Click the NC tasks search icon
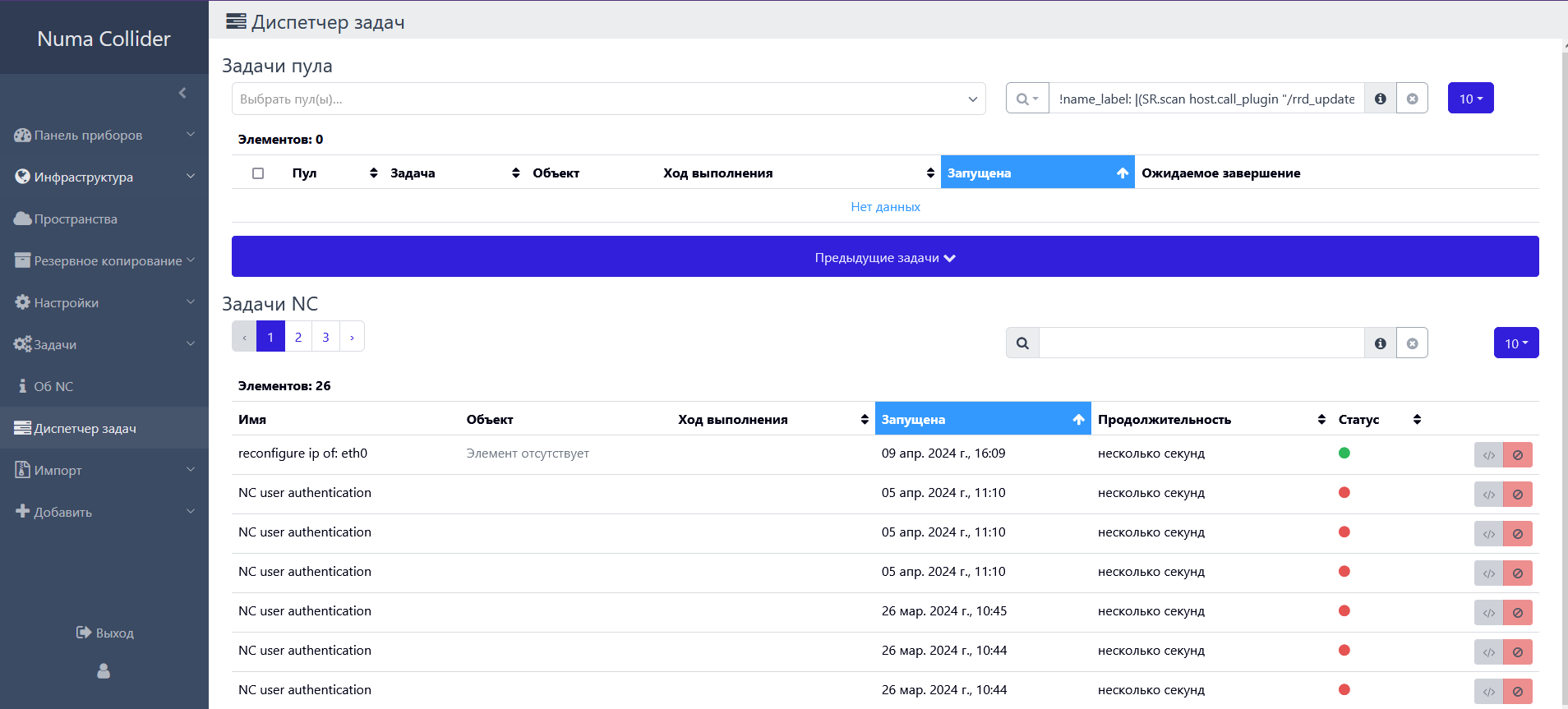This screenshot has height=709, width=1568. [1022, 343]
